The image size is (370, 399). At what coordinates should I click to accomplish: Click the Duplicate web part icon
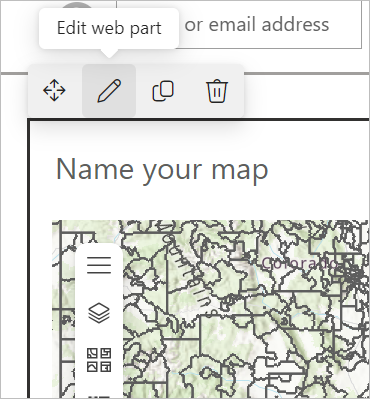click(x=163, y=91)
